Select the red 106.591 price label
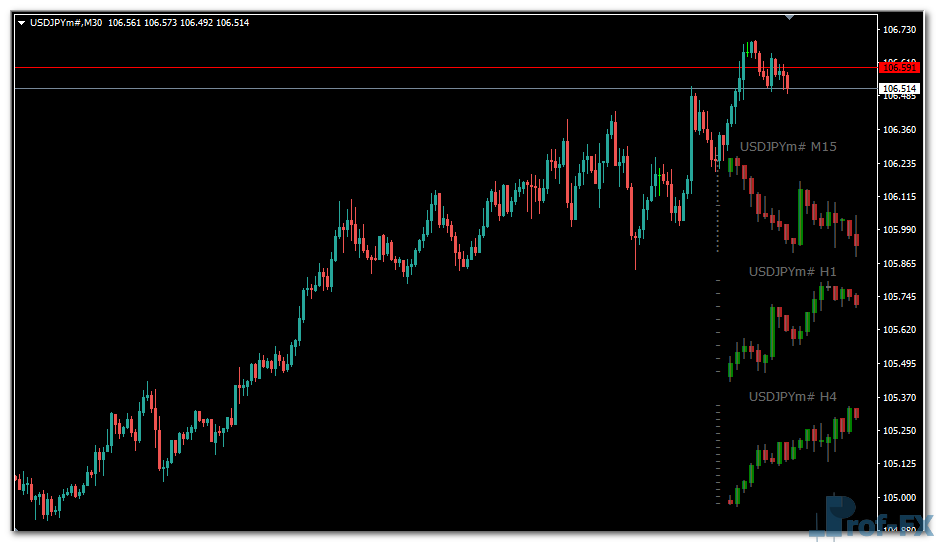Image resolution: width=936 pixels, height=542 pixels. 897,67
